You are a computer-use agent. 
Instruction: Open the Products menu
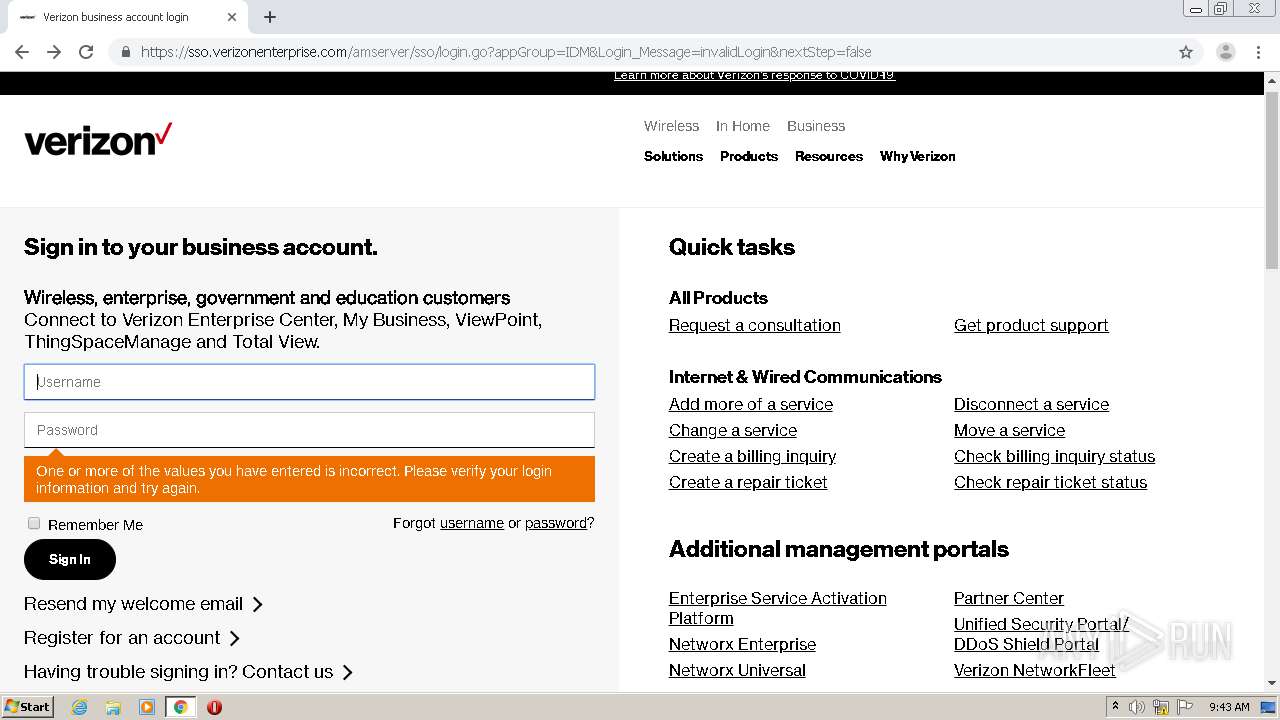[749, 156]
